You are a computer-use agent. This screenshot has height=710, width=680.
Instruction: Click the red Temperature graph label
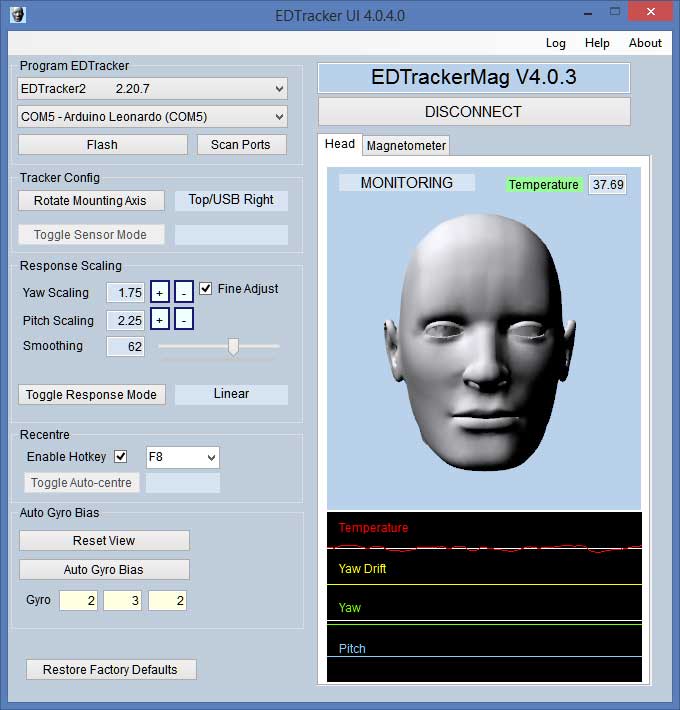(374, 528)
